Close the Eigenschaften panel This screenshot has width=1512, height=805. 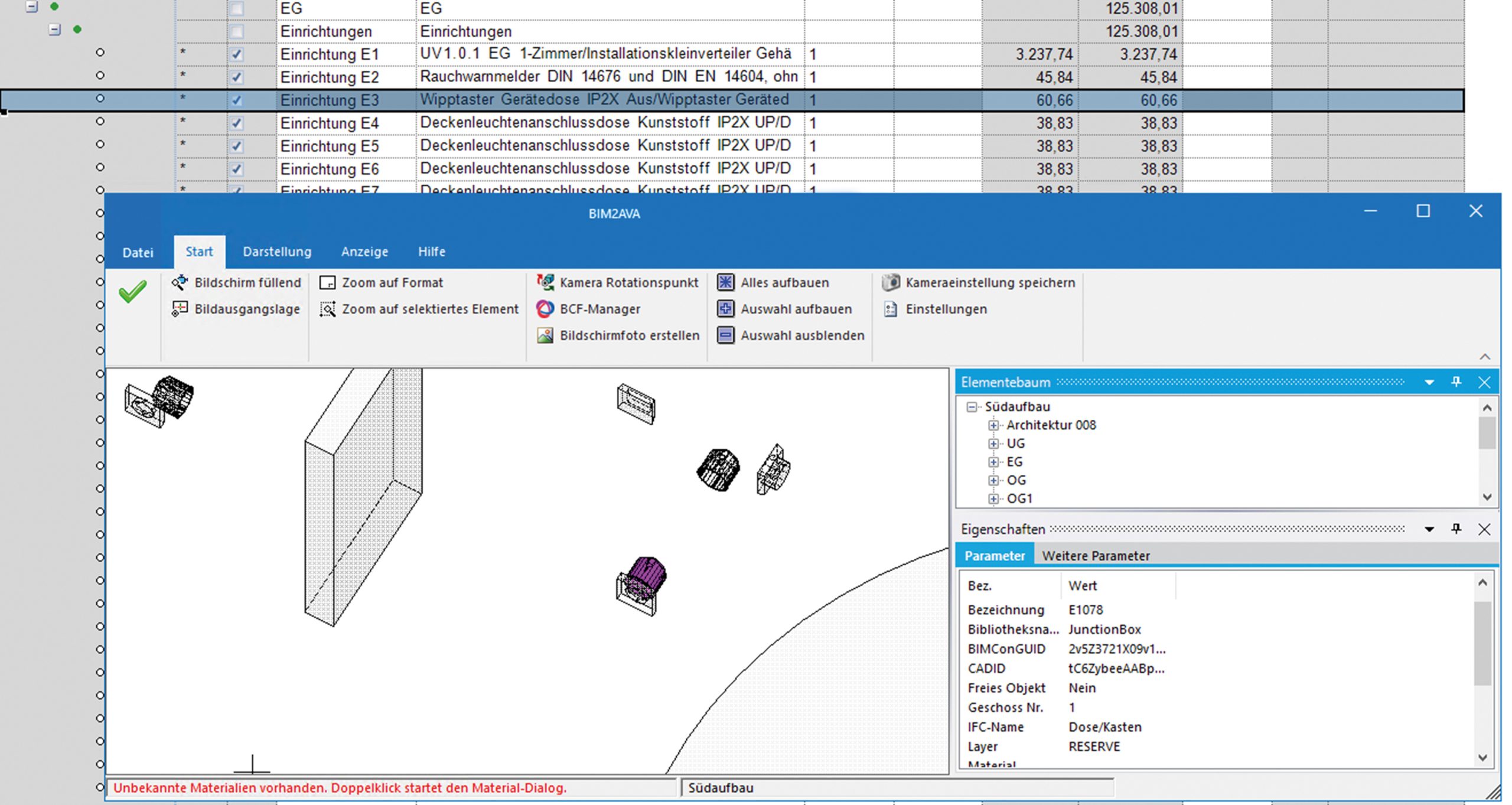point(1484,529)
